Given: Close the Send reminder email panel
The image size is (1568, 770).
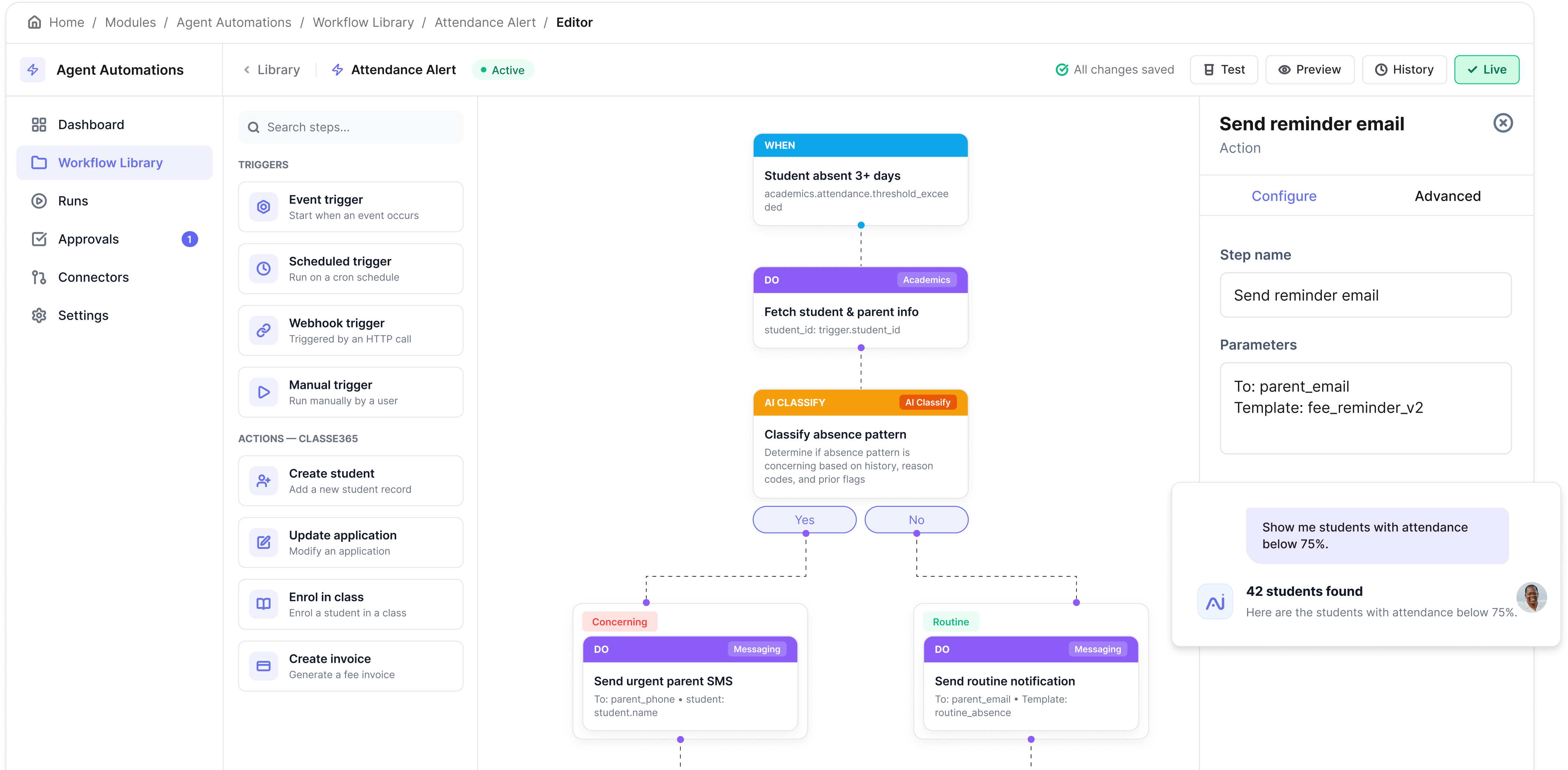Looking at the screenshot, I should pos(1503,124).
